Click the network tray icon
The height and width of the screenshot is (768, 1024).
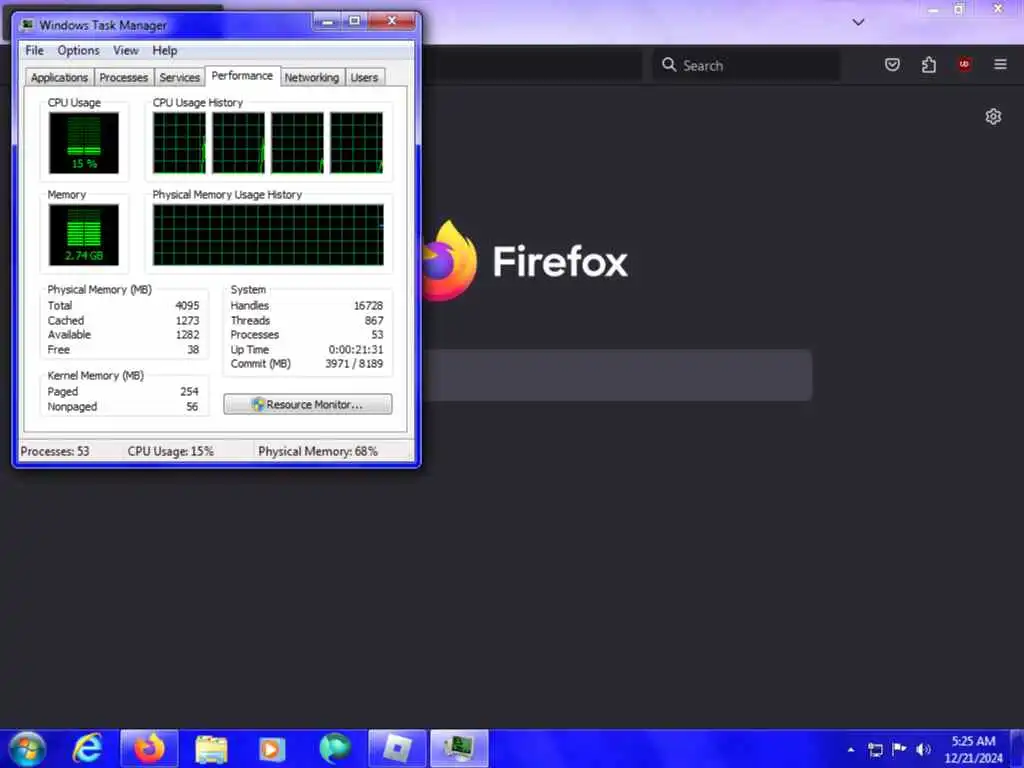pos(875,750)
